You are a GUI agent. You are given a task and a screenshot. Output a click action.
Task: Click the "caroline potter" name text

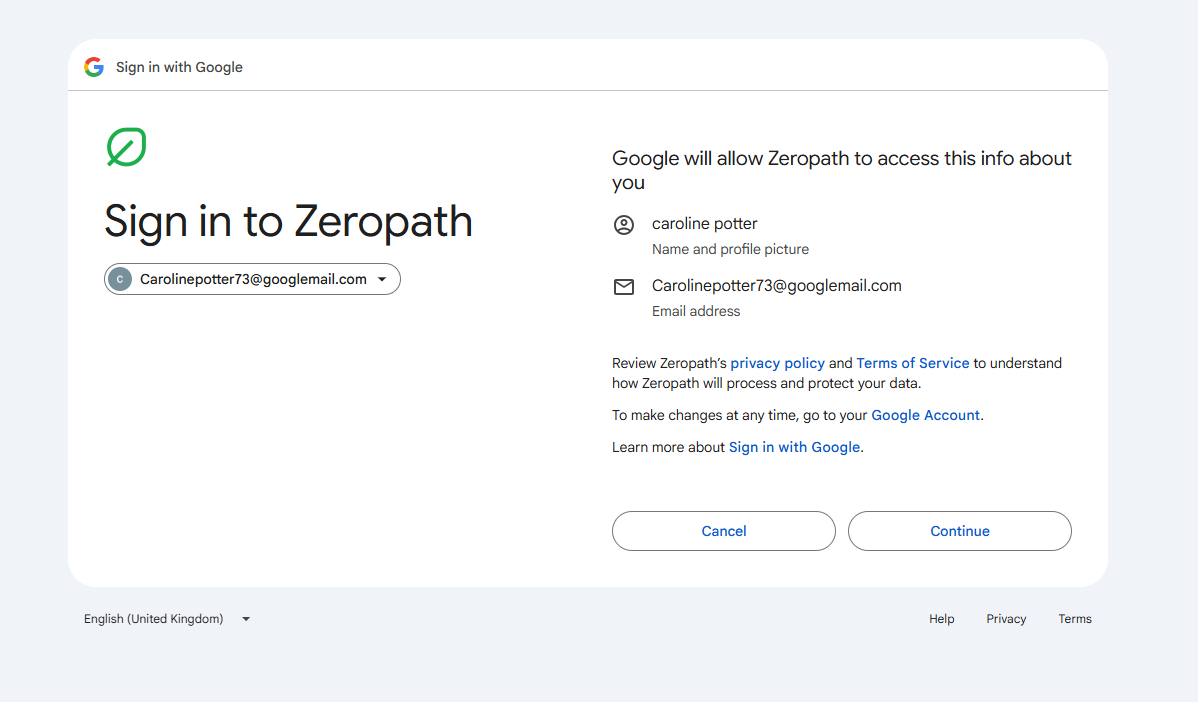705,223
